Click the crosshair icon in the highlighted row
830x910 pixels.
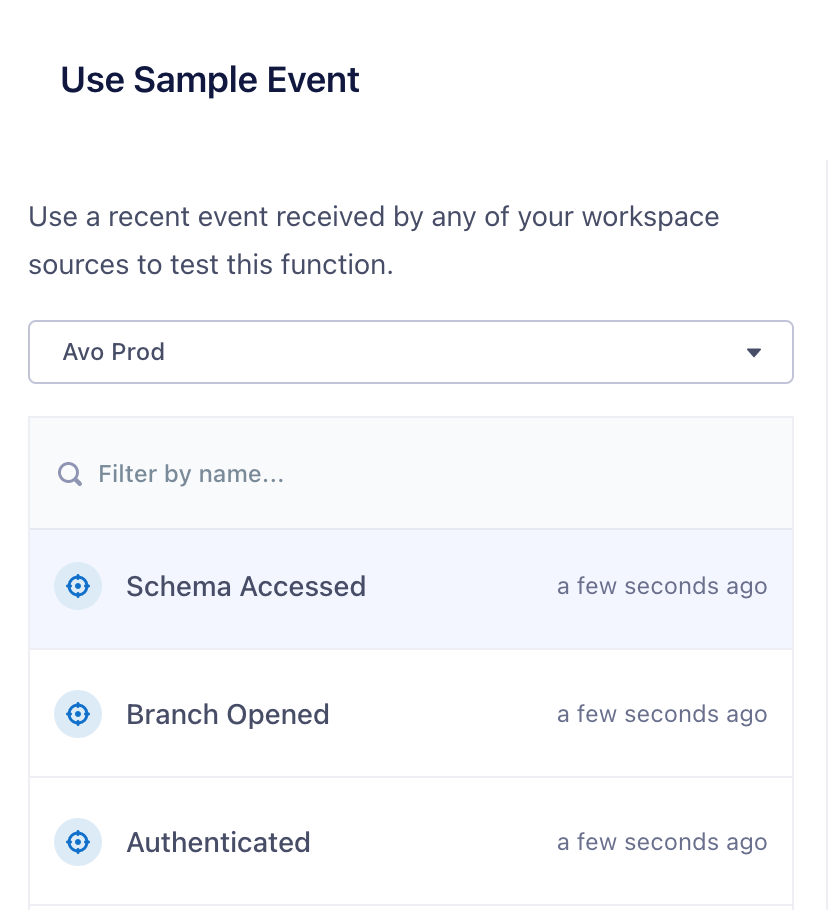78,586
